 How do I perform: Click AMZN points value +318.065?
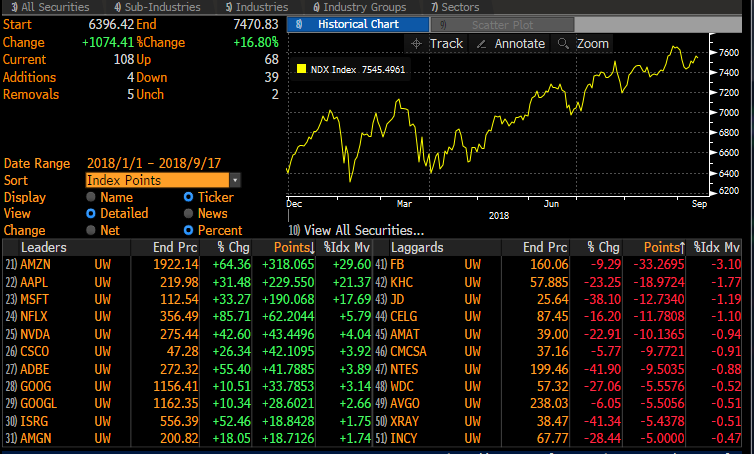point(288,265)
